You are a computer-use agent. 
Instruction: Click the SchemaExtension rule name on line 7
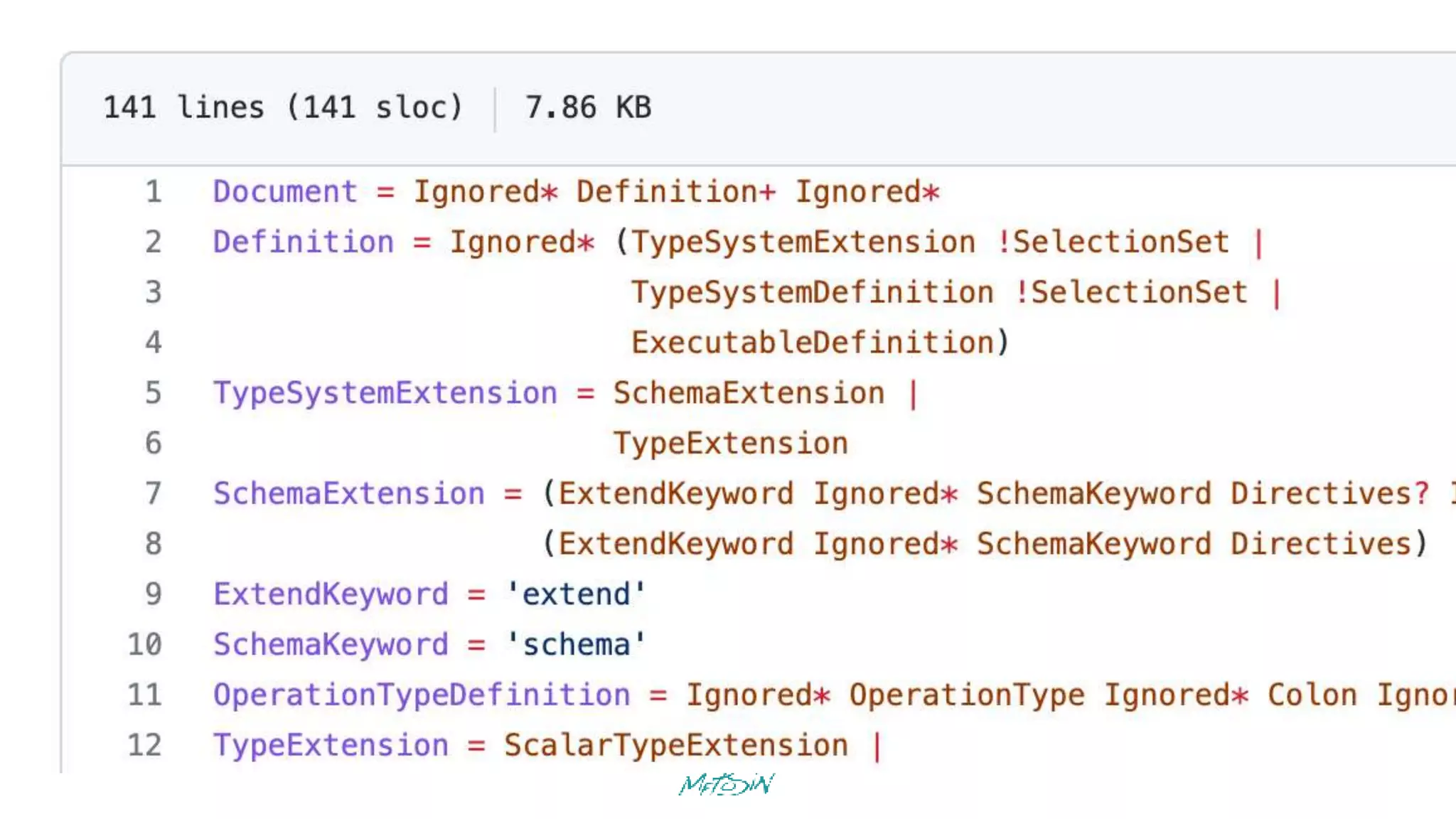[348, 493]
